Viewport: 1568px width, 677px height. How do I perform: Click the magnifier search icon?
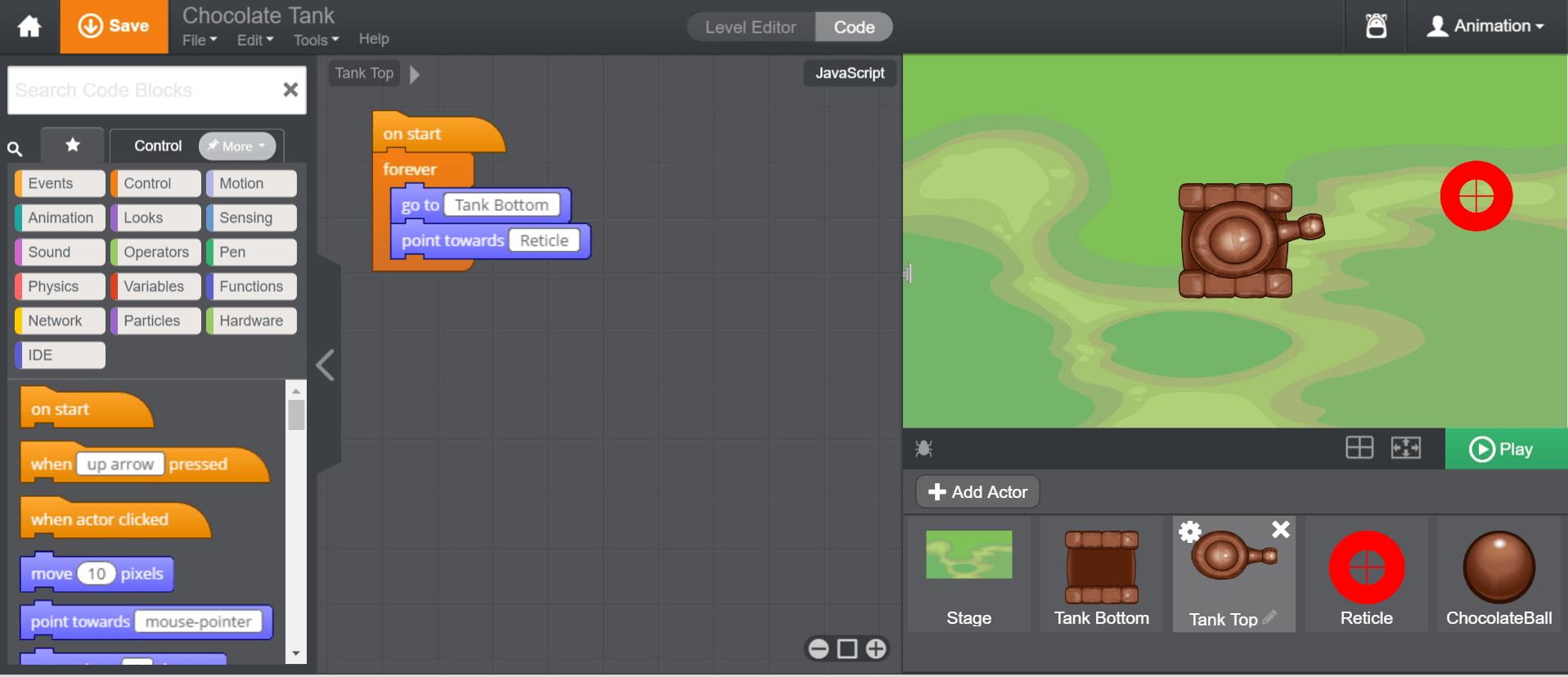[x=15, y=149]
